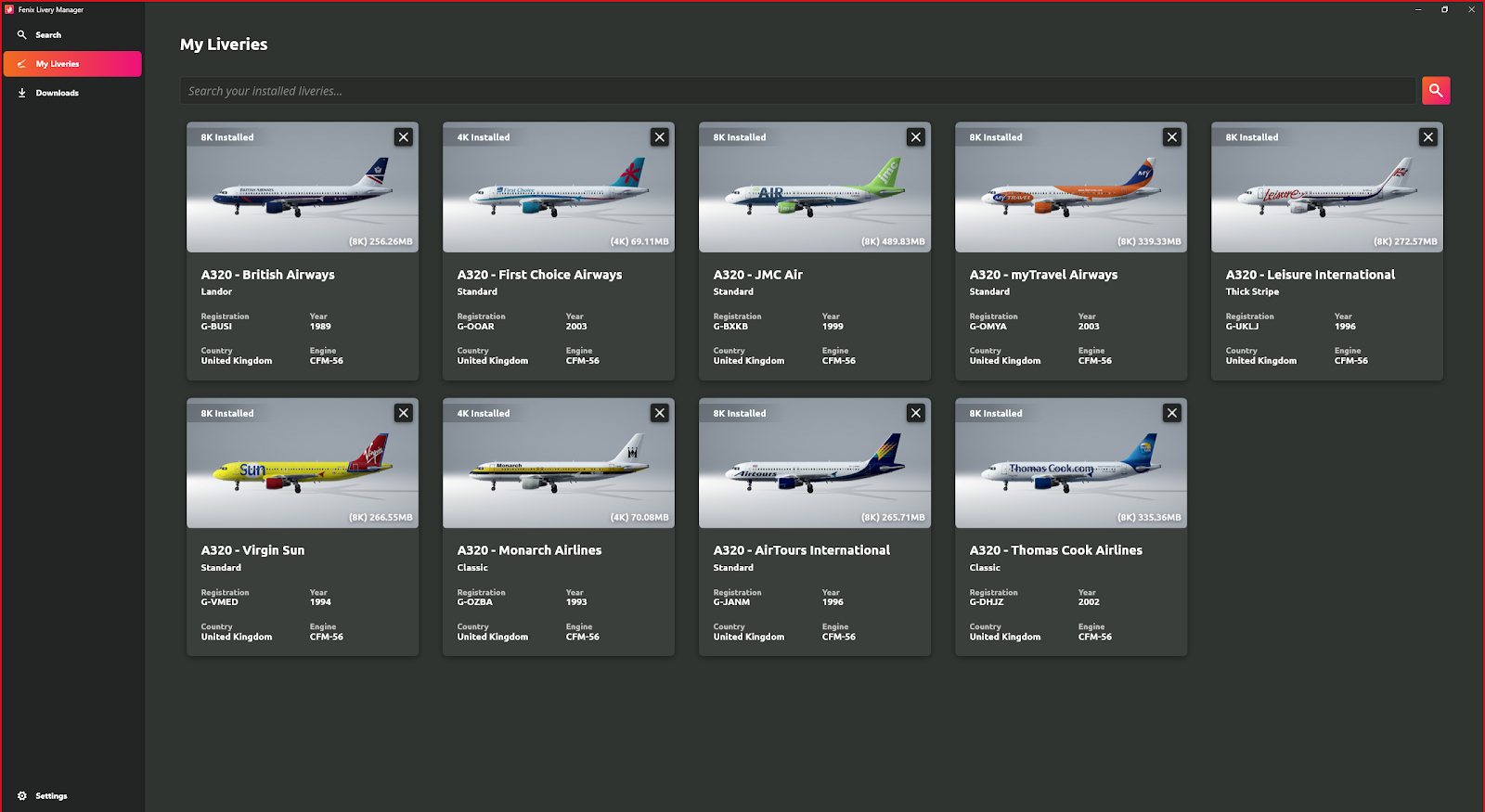Click the 339.33MB file size label
The height and width of the screenshot is (812, 1485).
1149,241
